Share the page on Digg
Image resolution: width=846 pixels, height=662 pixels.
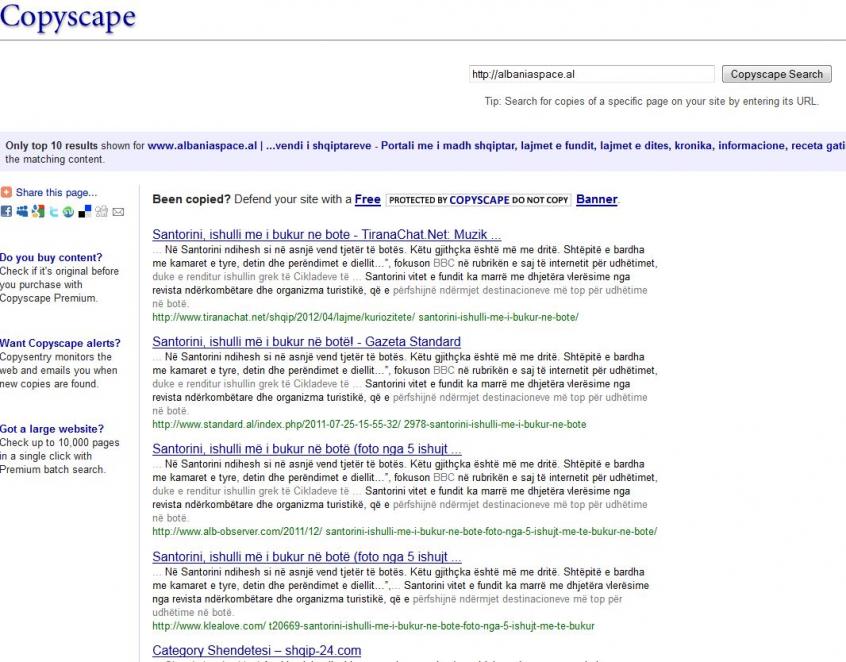pos(101,211)
